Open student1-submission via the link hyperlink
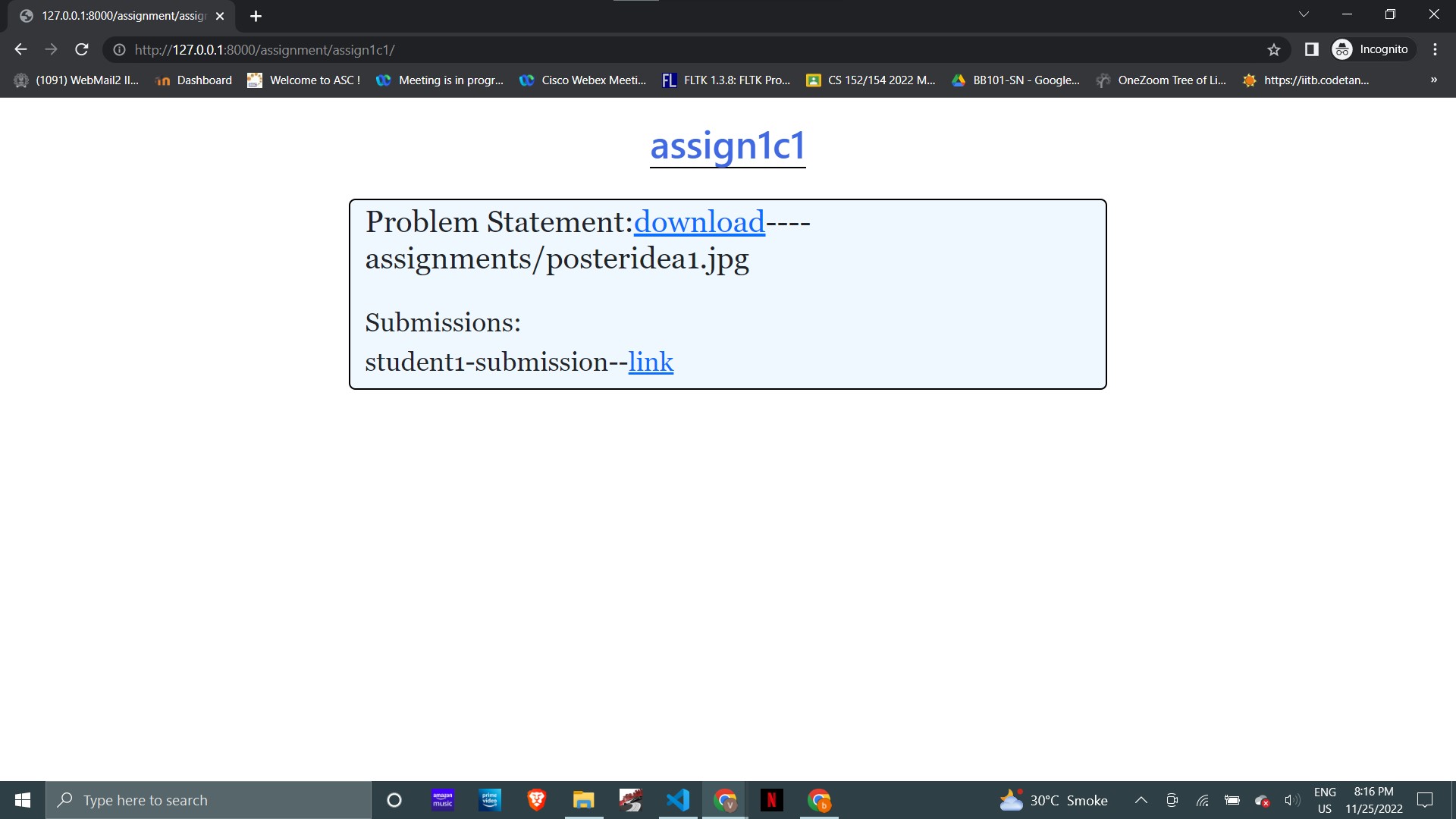 (x=651, y=362)
